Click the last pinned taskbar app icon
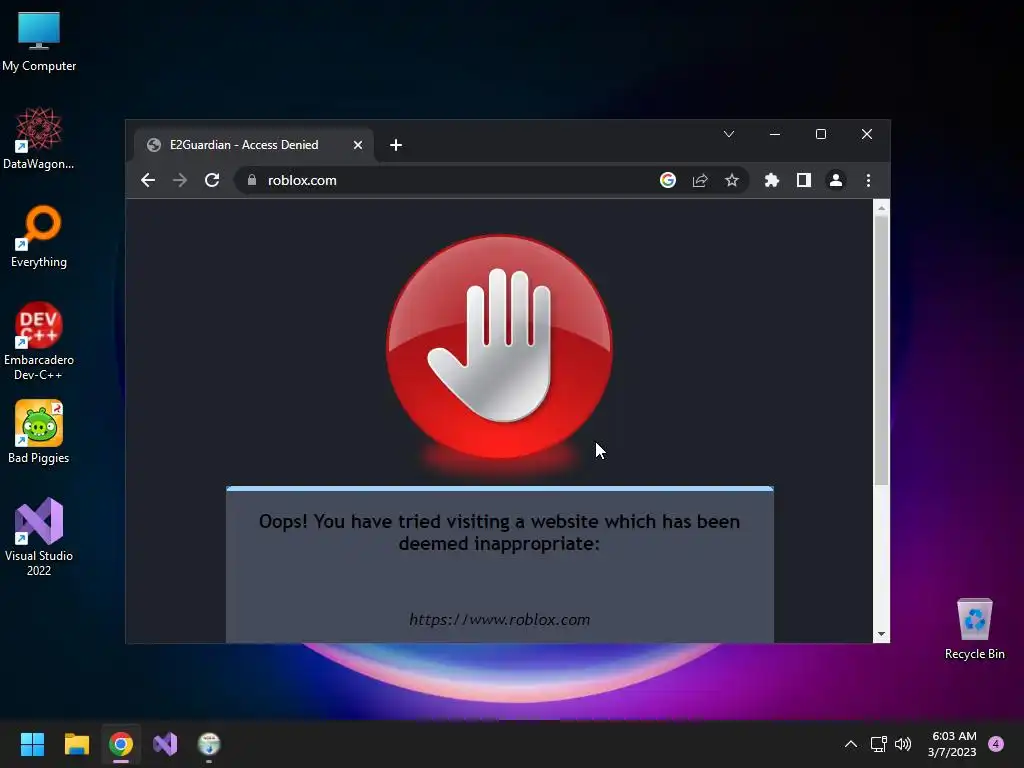1024x768 pixels. 209,744
